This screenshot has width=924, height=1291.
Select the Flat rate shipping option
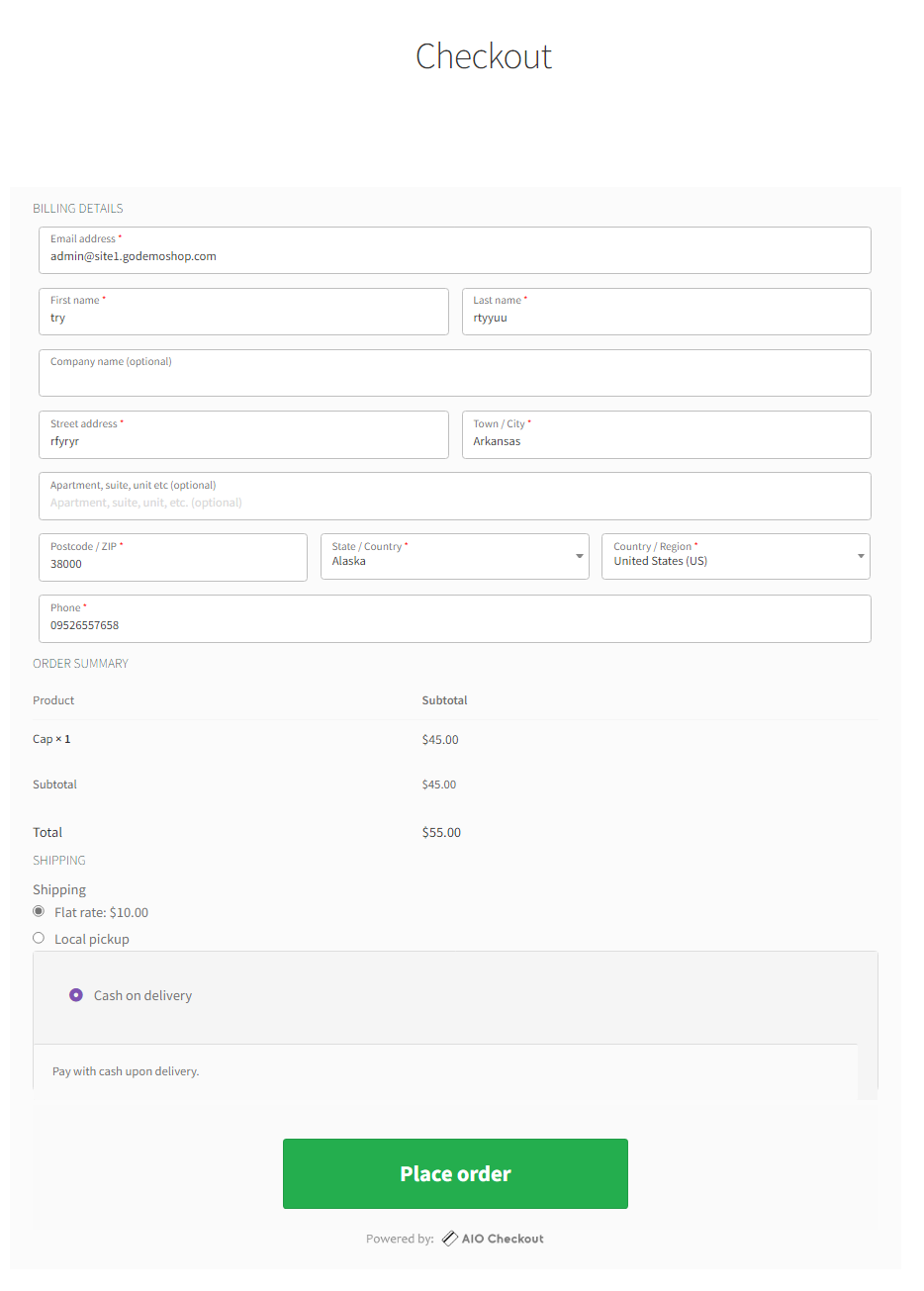(x=39, y=911)
